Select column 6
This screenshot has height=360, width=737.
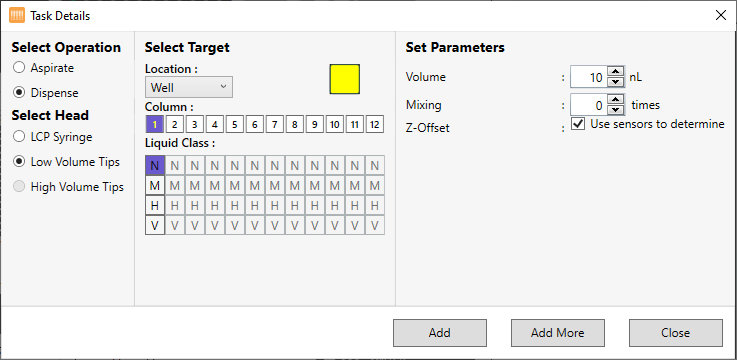(x=254, y=125)
